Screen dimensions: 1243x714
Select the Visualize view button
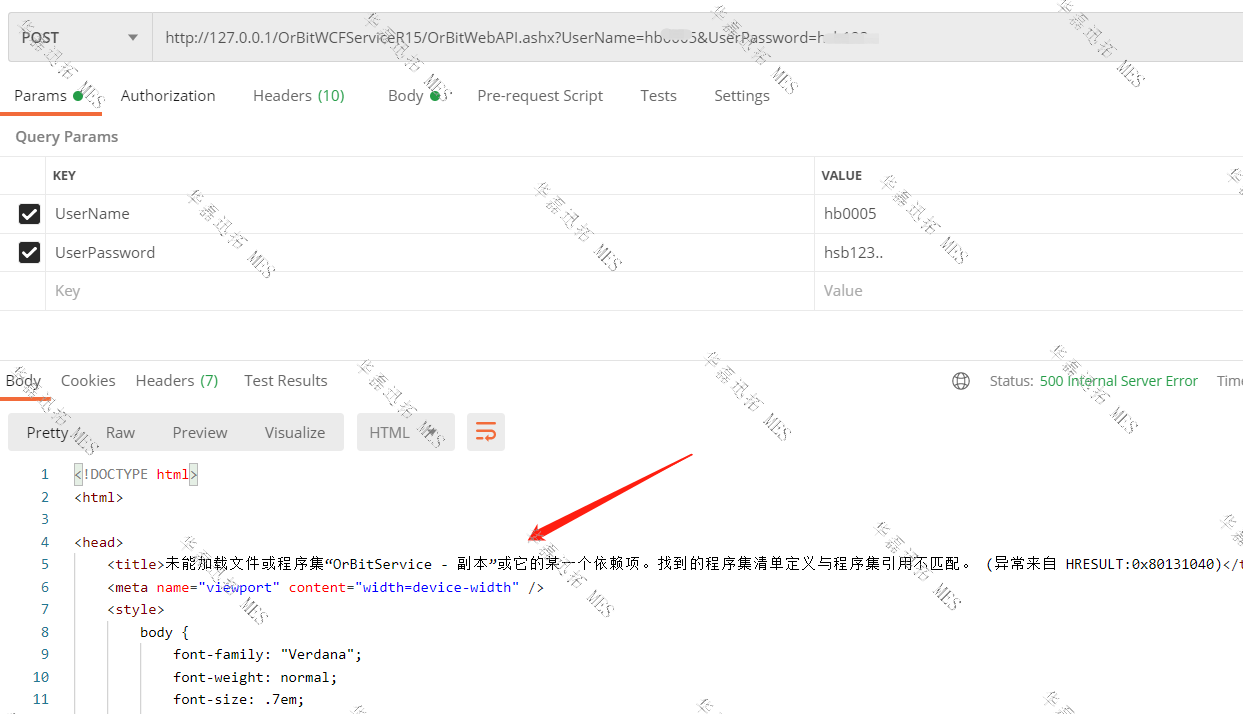295,432
